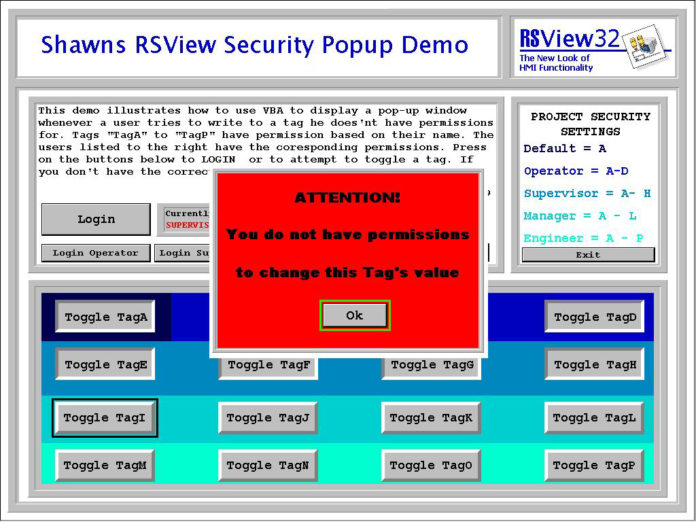Click the red SUPERVIS current user text
The image size is (696, 522).
[187, 225]
